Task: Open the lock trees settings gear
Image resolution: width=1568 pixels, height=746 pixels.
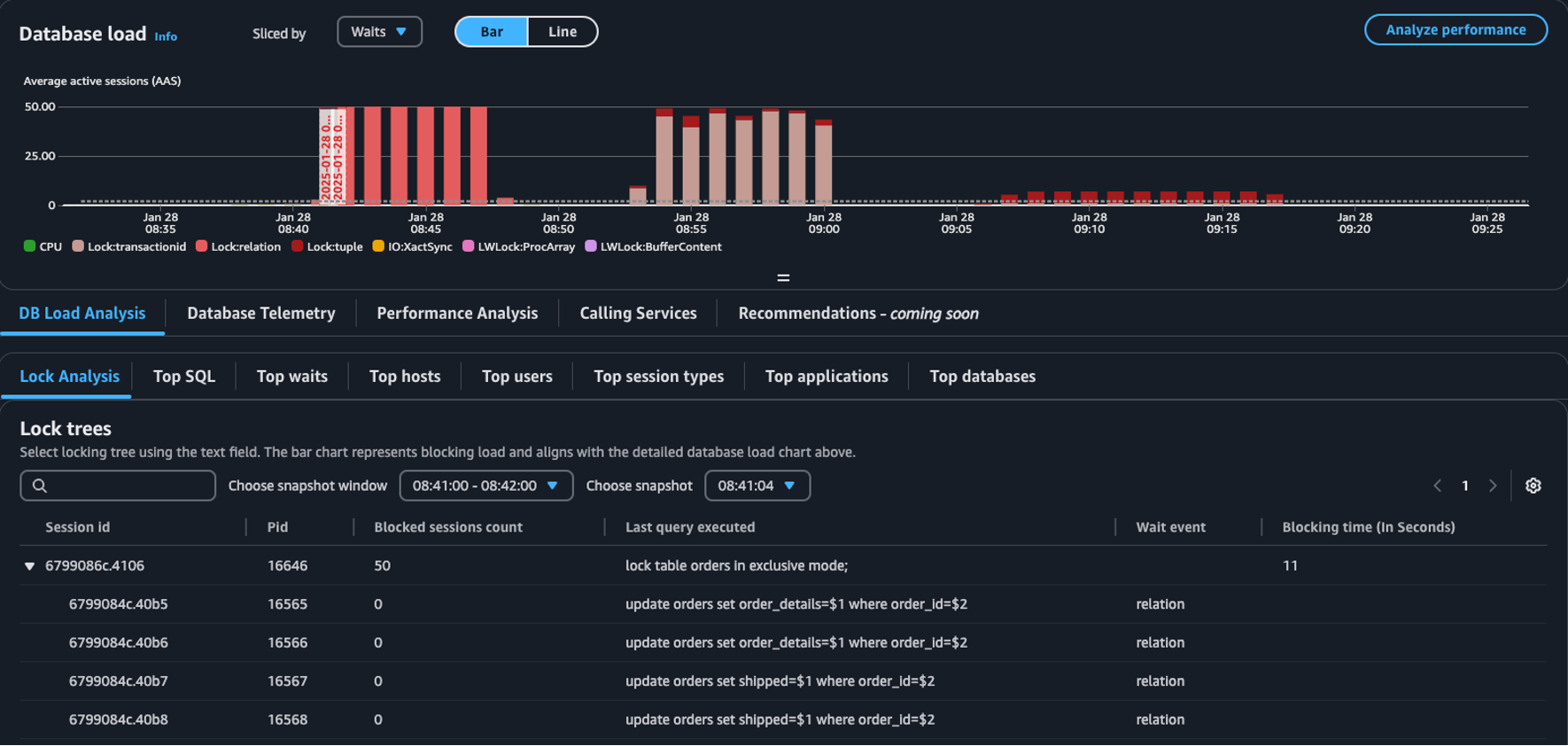Action: tap(1533, 486)
